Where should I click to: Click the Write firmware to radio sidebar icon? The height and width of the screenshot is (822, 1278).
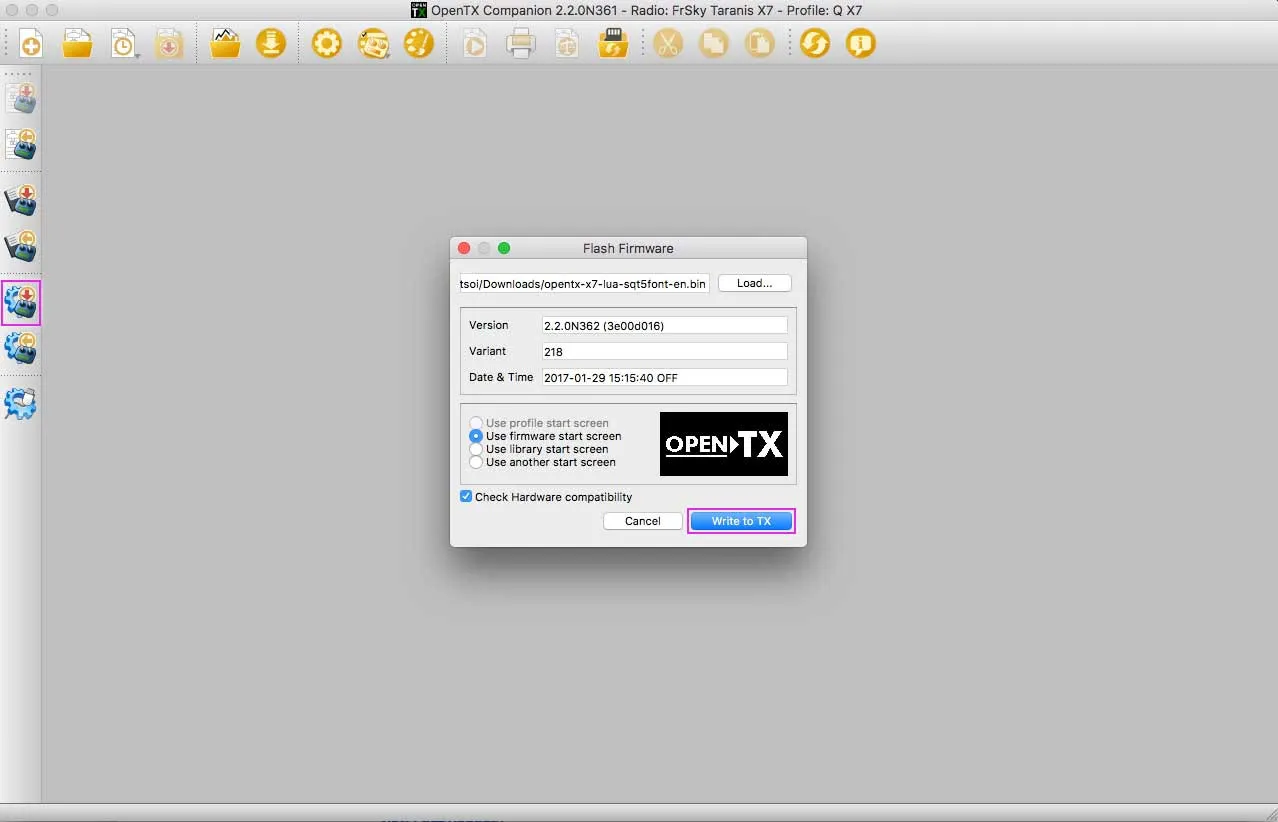point(21,301)
